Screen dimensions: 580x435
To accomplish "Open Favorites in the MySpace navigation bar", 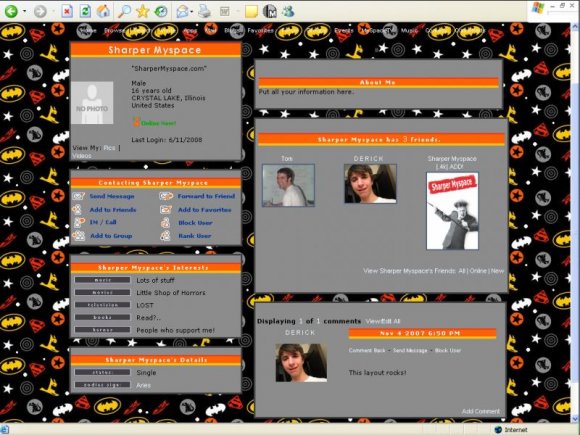I will tap(260, 30).
